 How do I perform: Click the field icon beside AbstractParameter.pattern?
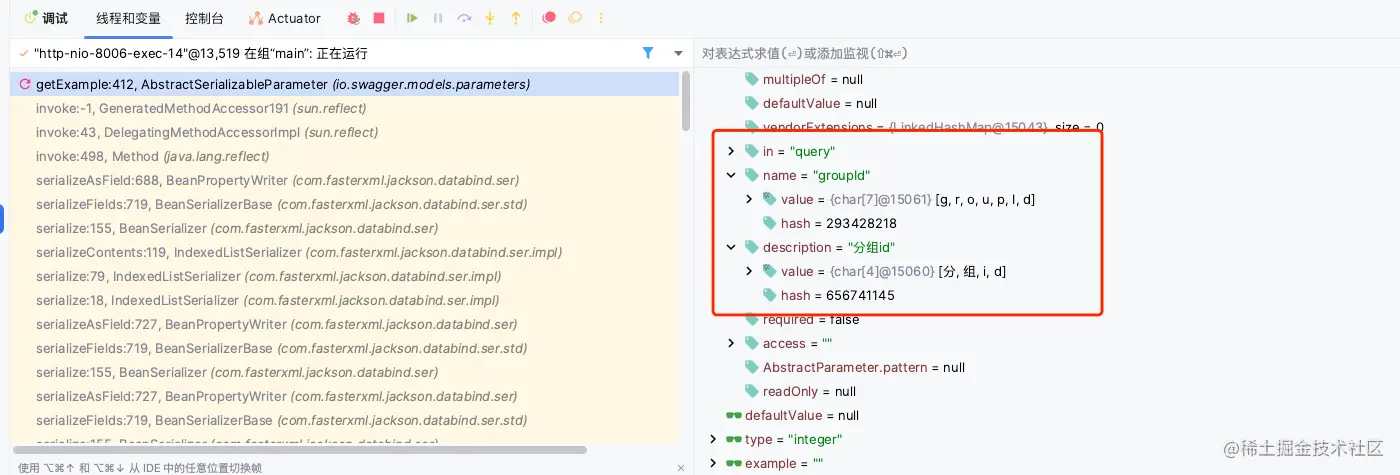point(752,367)
